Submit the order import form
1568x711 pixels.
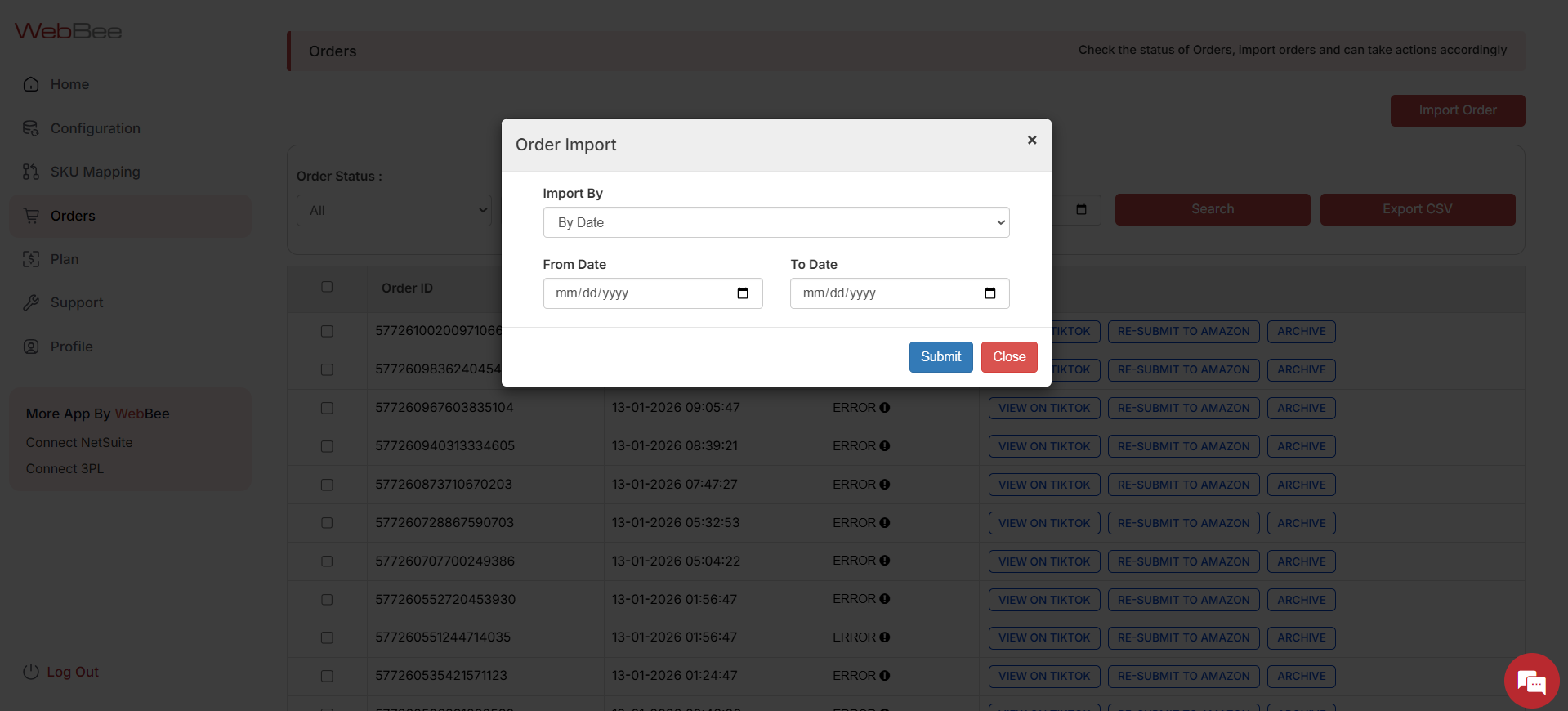pyautogui.click(x=940, y=356)
